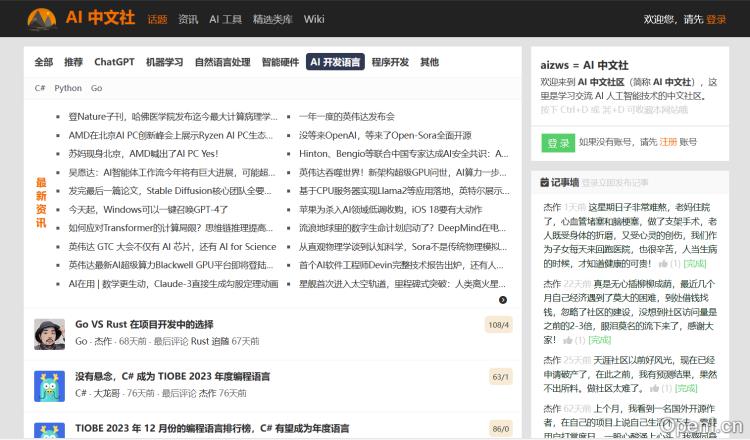
Task: Open the next news page arrow icon
Action: coord(503,300)
